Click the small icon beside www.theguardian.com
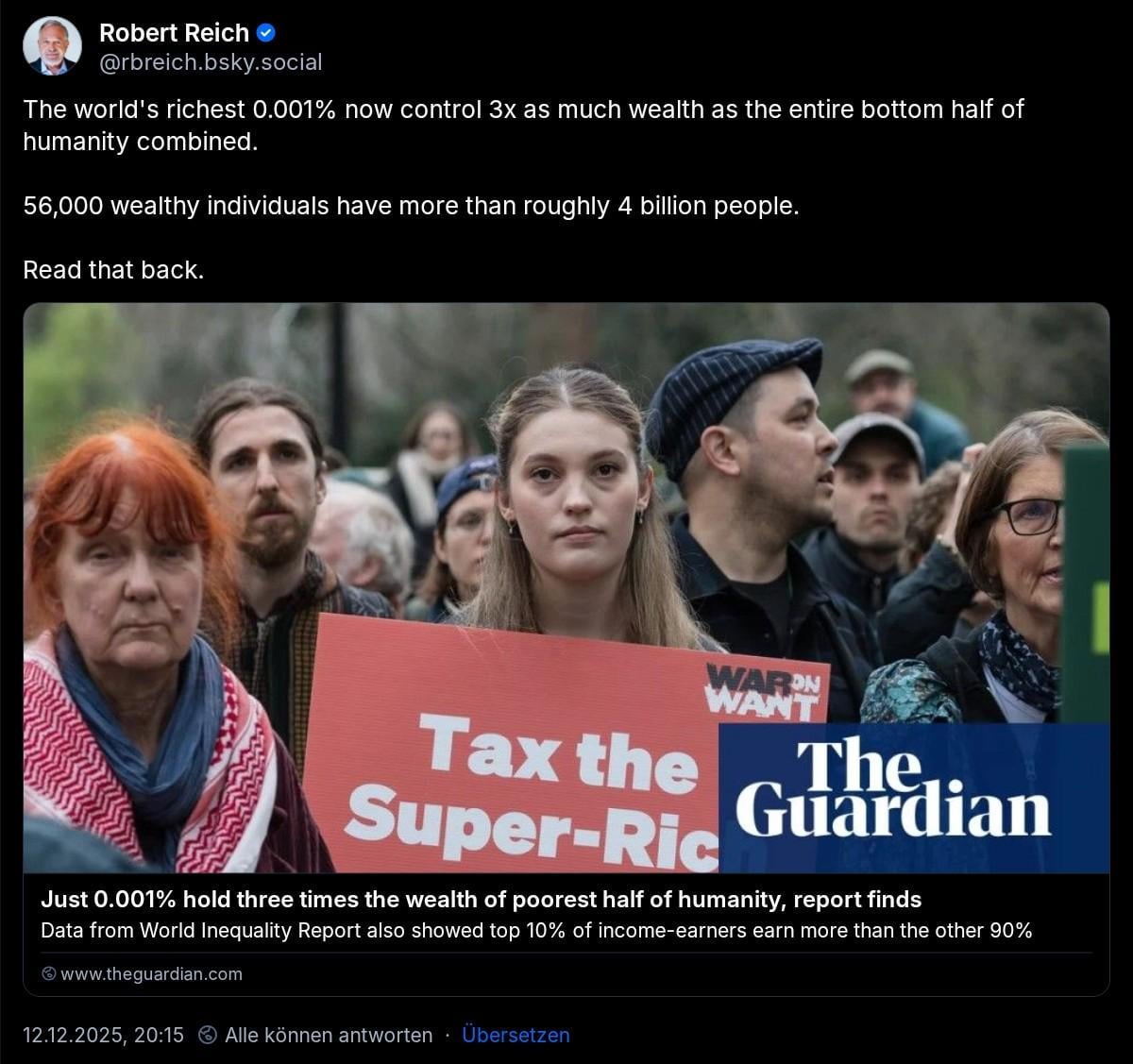The image size is (1133, 1064). [x=49, y=973]
